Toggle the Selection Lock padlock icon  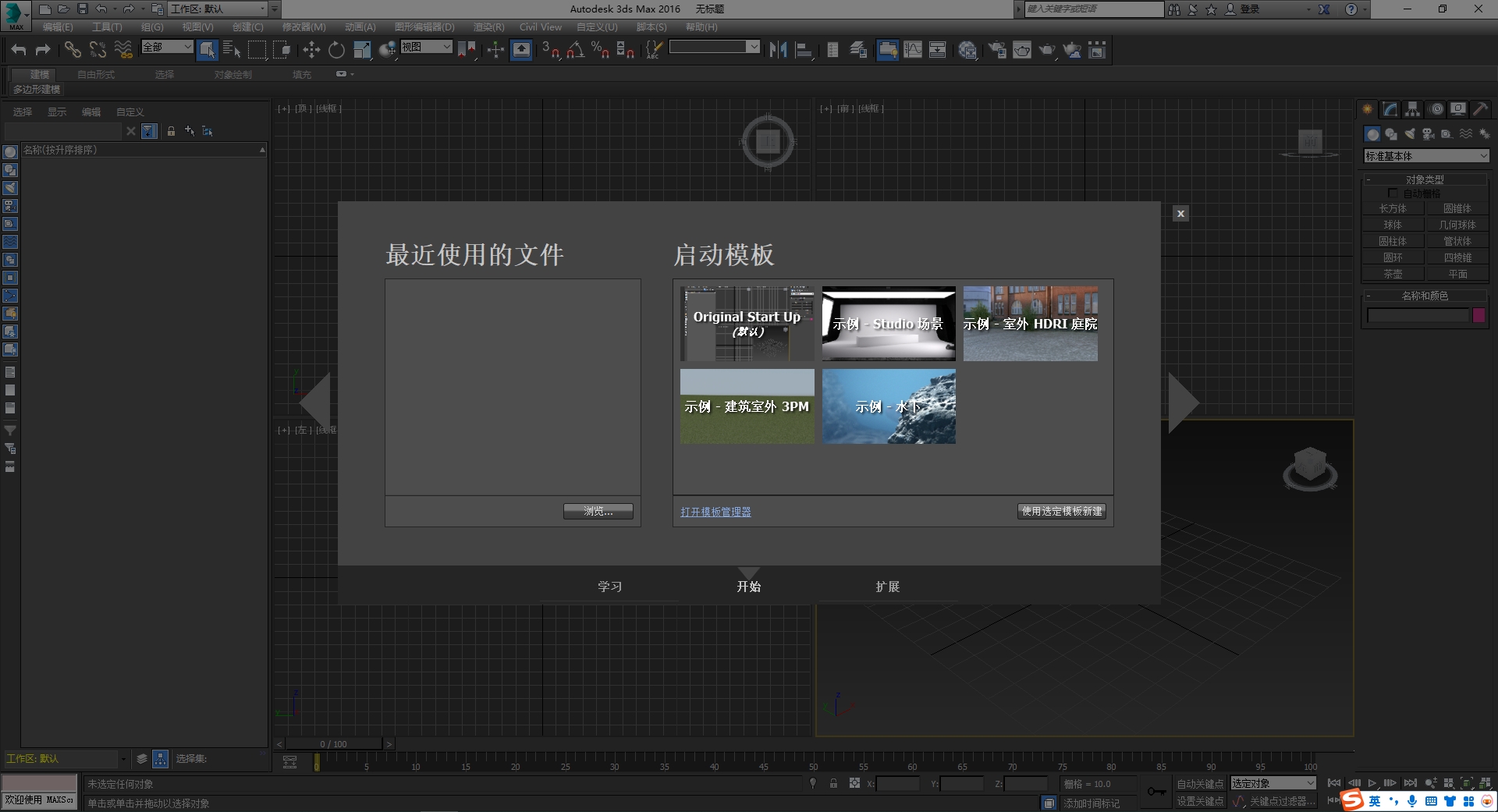point(833,783)
